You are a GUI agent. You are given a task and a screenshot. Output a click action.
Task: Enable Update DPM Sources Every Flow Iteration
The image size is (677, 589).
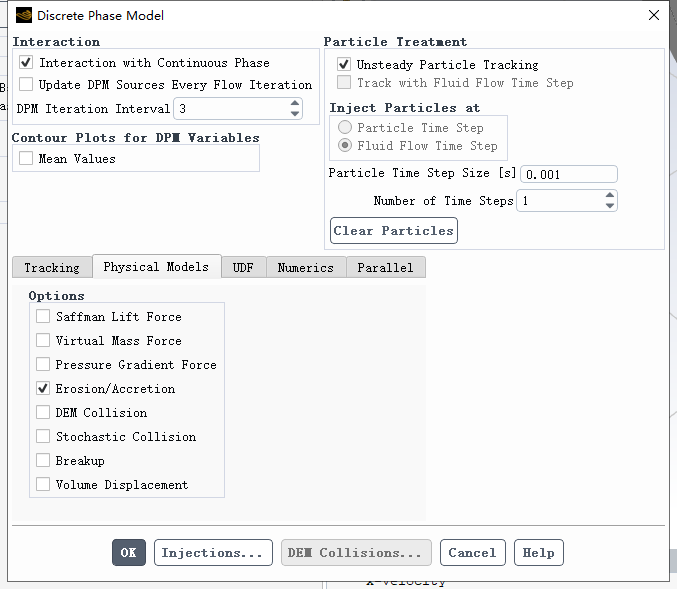pos(26,84)
